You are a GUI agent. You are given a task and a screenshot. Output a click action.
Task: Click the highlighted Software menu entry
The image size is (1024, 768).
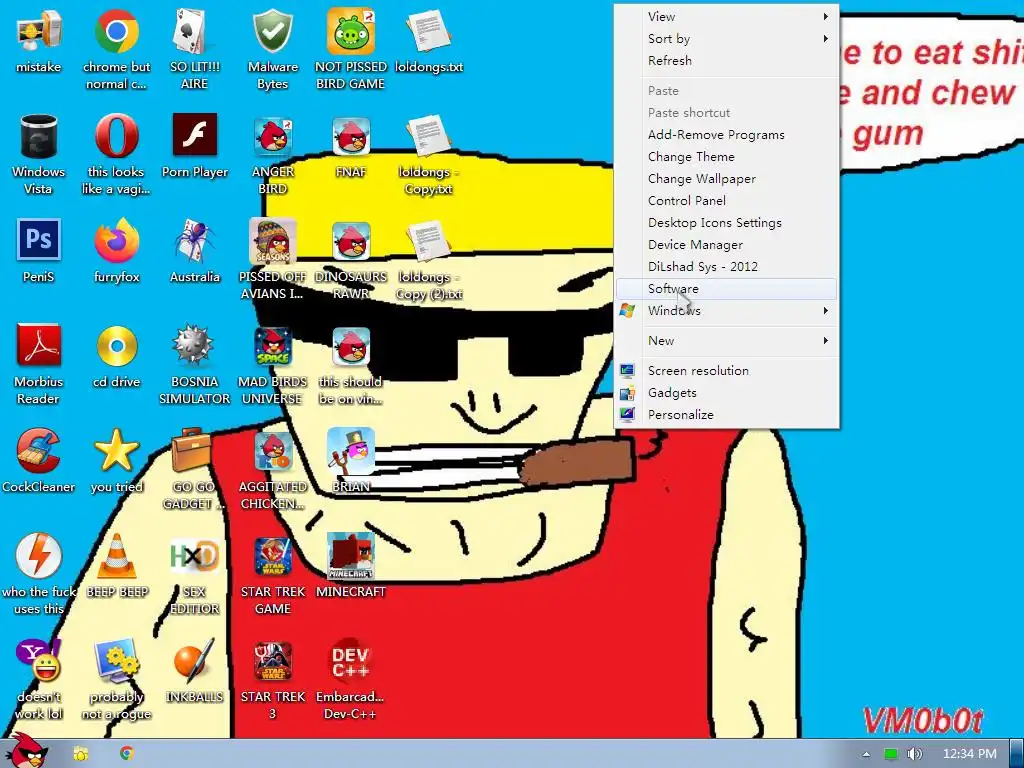pyautogui.click(x=726, y=289)
